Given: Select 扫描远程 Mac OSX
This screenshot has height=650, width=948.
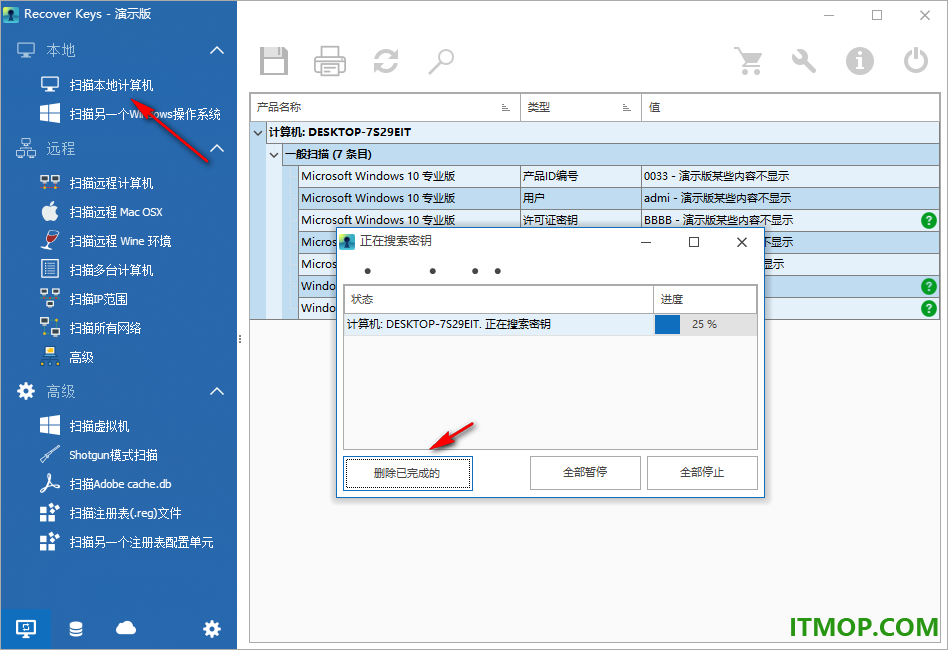Looking at the screenshot, I should (x=116, y=212).
